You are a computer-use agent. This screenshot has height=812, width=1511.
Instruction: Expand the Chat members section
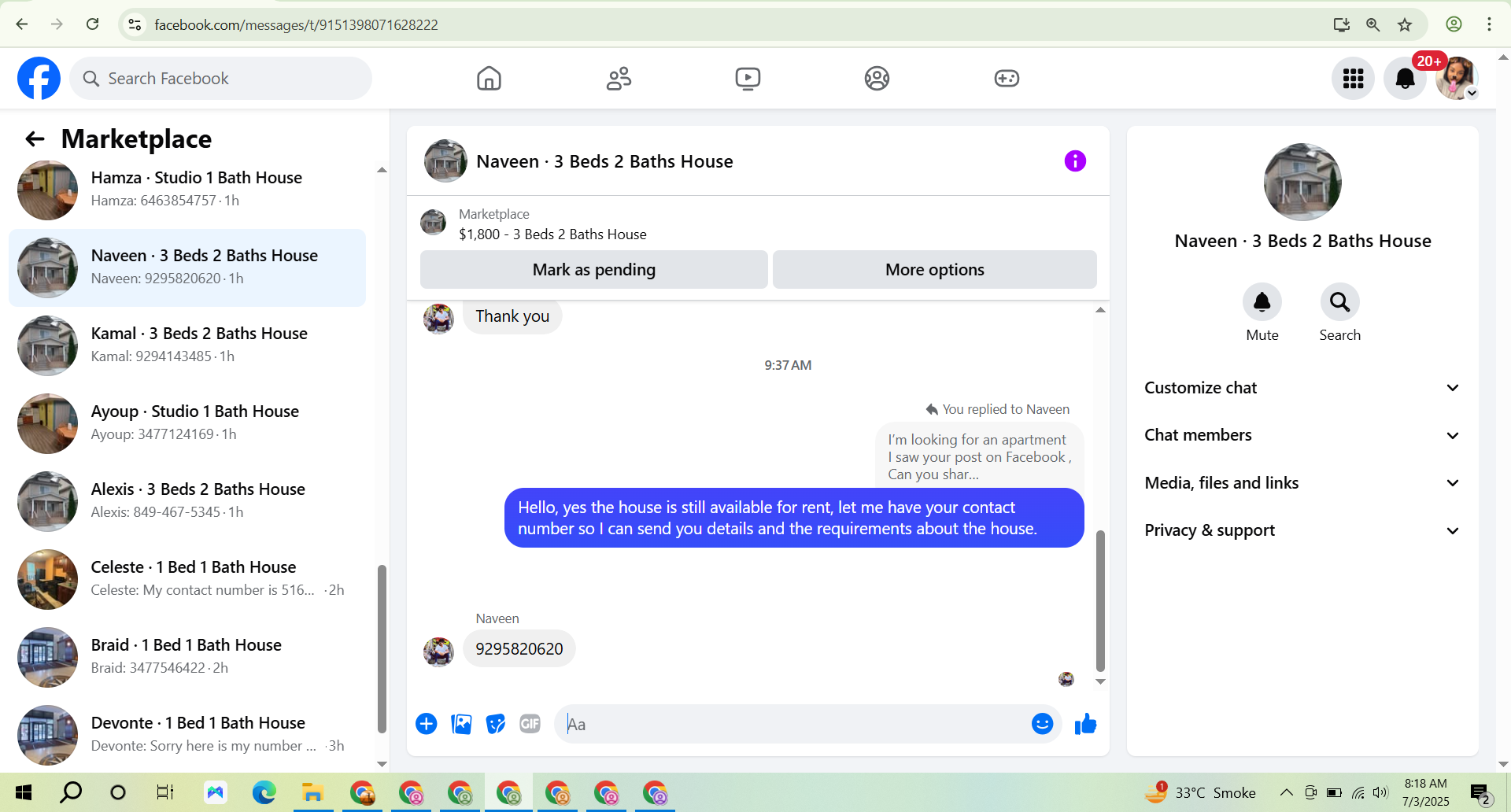pyautogui.click(x=1302, y=435)
